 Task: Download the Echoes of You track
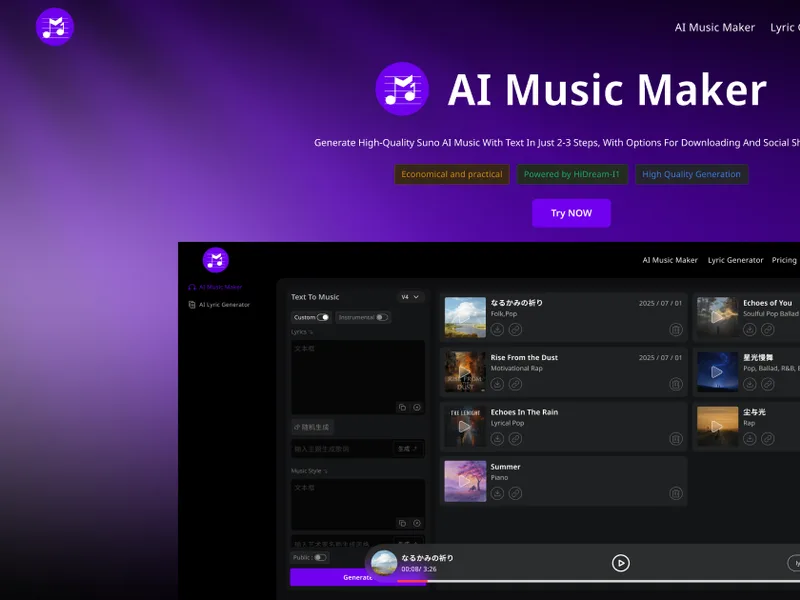(749, 330)
